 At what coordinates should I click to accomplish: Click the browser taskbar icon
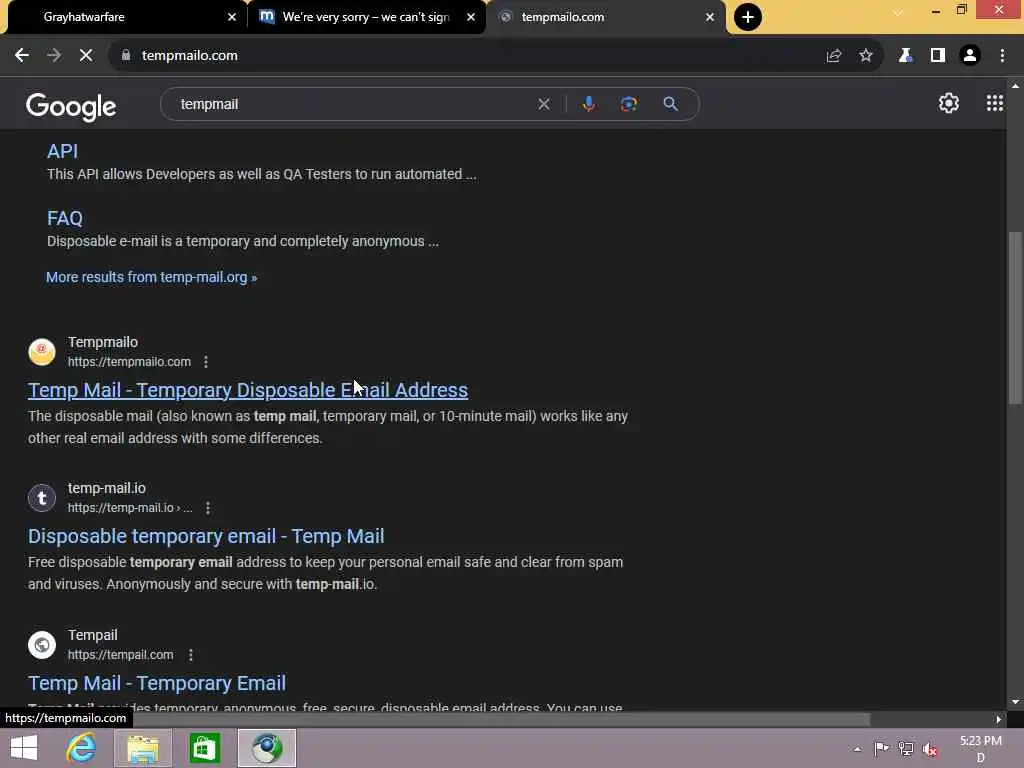pyautogui.click(x=266, y=748)
